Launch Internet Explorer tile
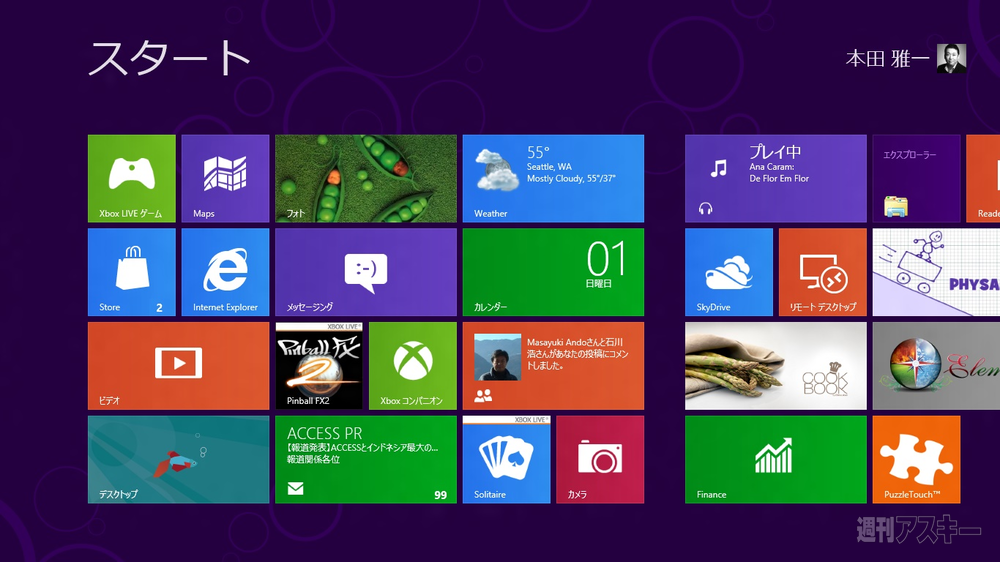Viewport: 1000px width, 562px height. pos(225,272)
